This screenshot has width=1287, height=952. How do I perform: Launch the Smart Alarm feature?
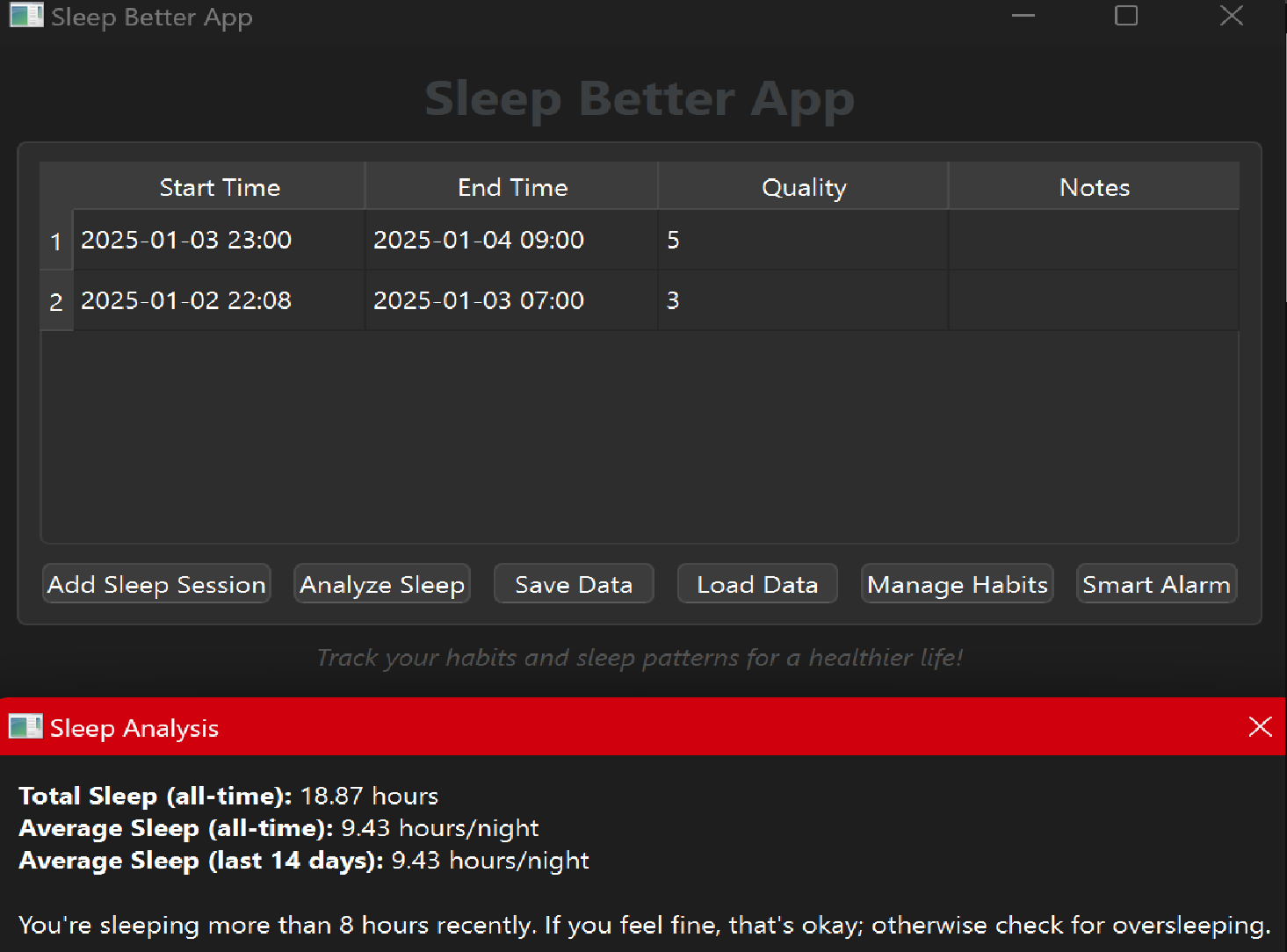[1156, 584]
